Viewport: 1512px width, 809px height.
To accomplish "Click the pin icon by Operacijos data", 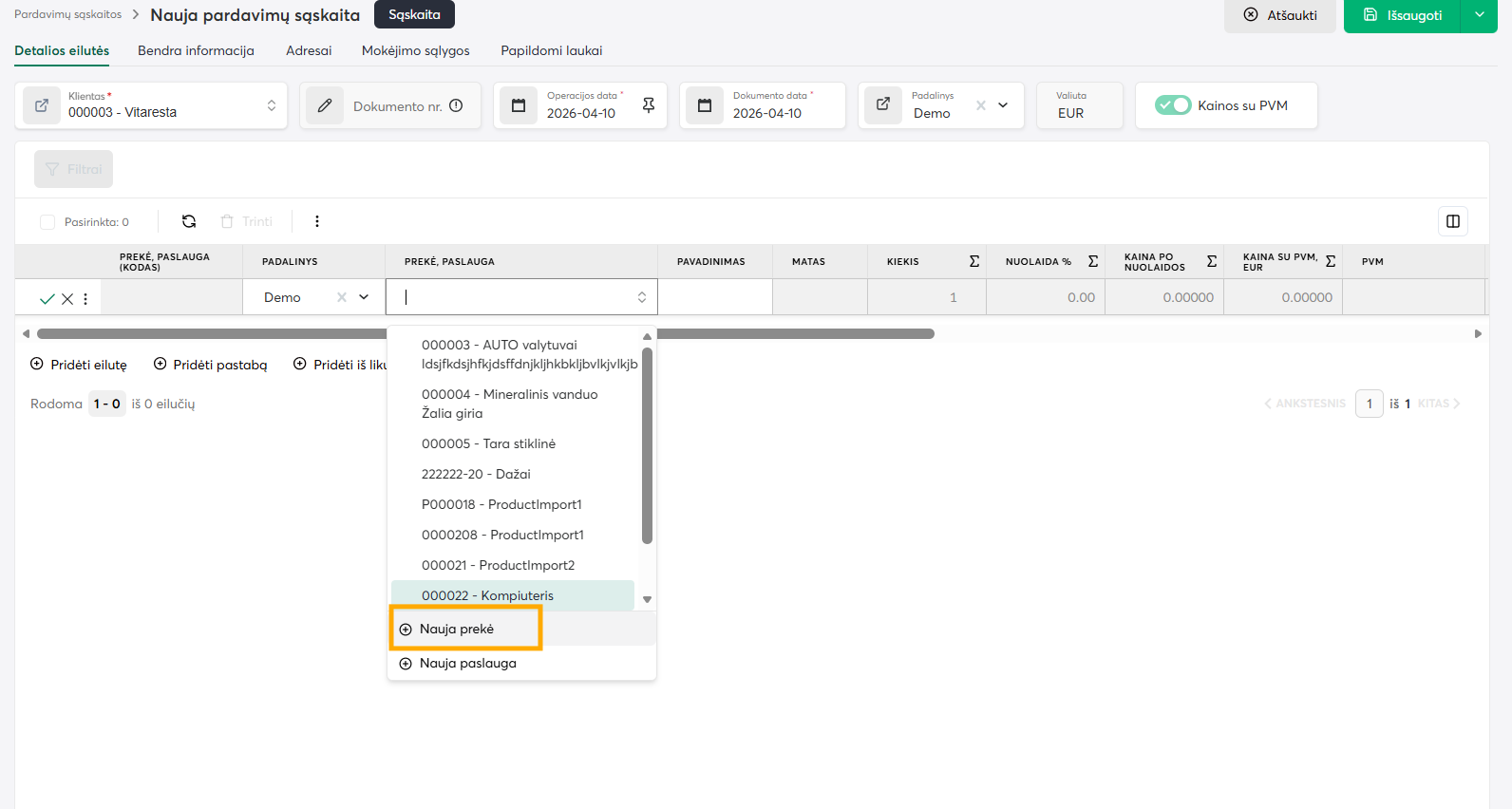I will pos(649,105).
